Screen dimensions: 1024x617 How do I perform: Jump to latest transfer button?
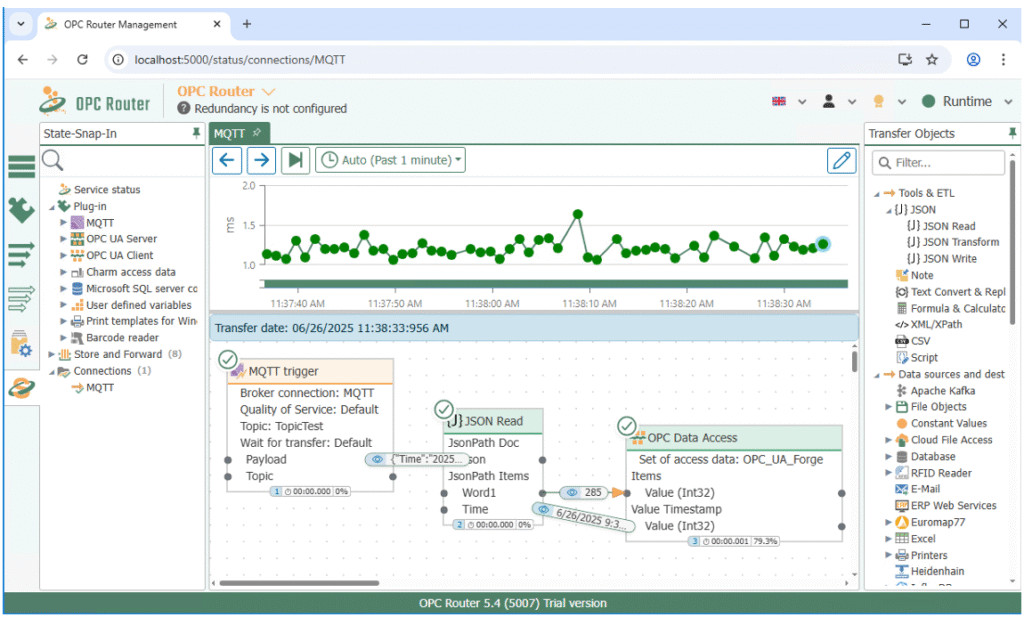tap(295, 160)
